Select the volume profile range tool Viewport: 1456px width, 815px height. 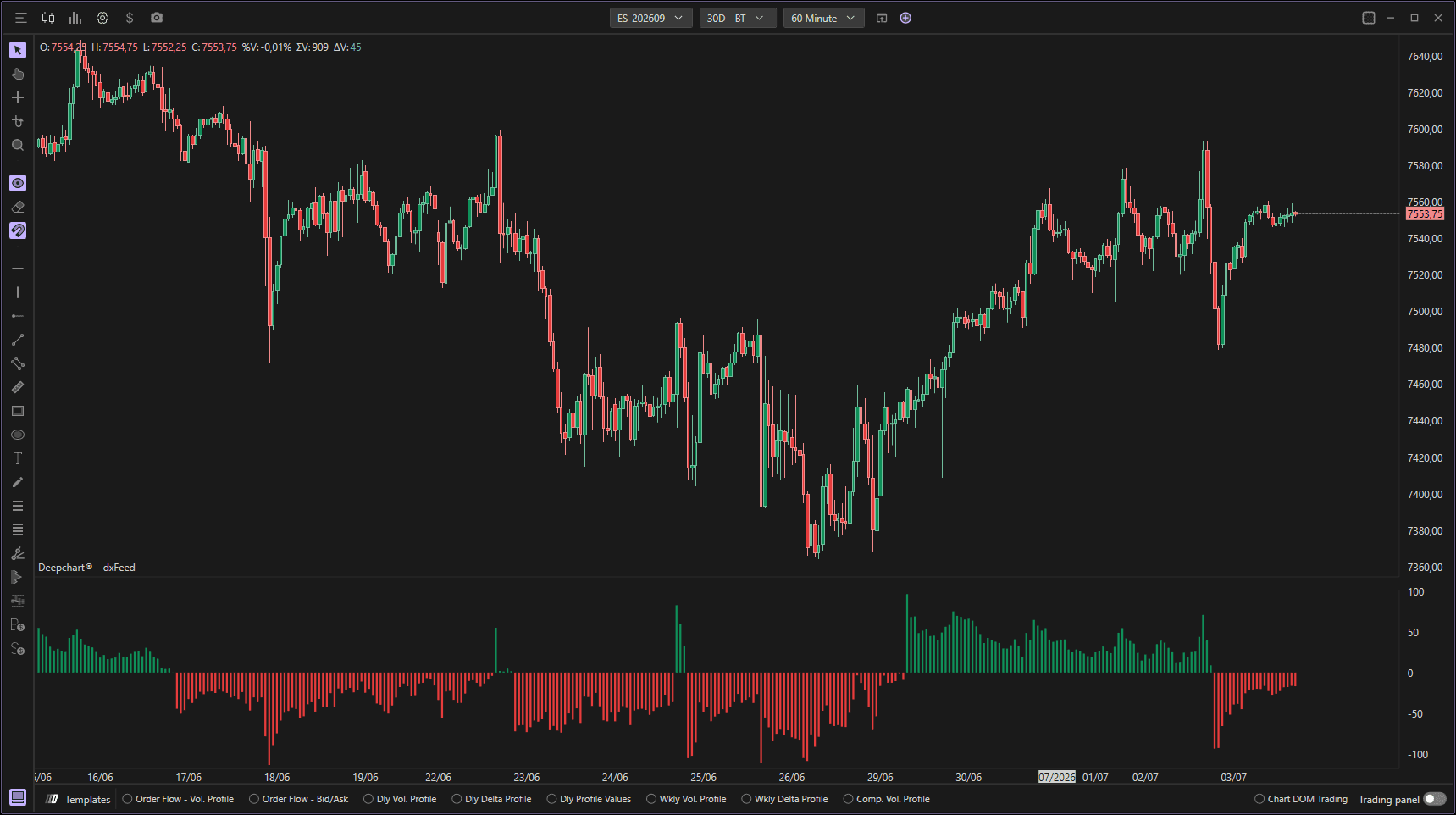(x=18, y=577)
